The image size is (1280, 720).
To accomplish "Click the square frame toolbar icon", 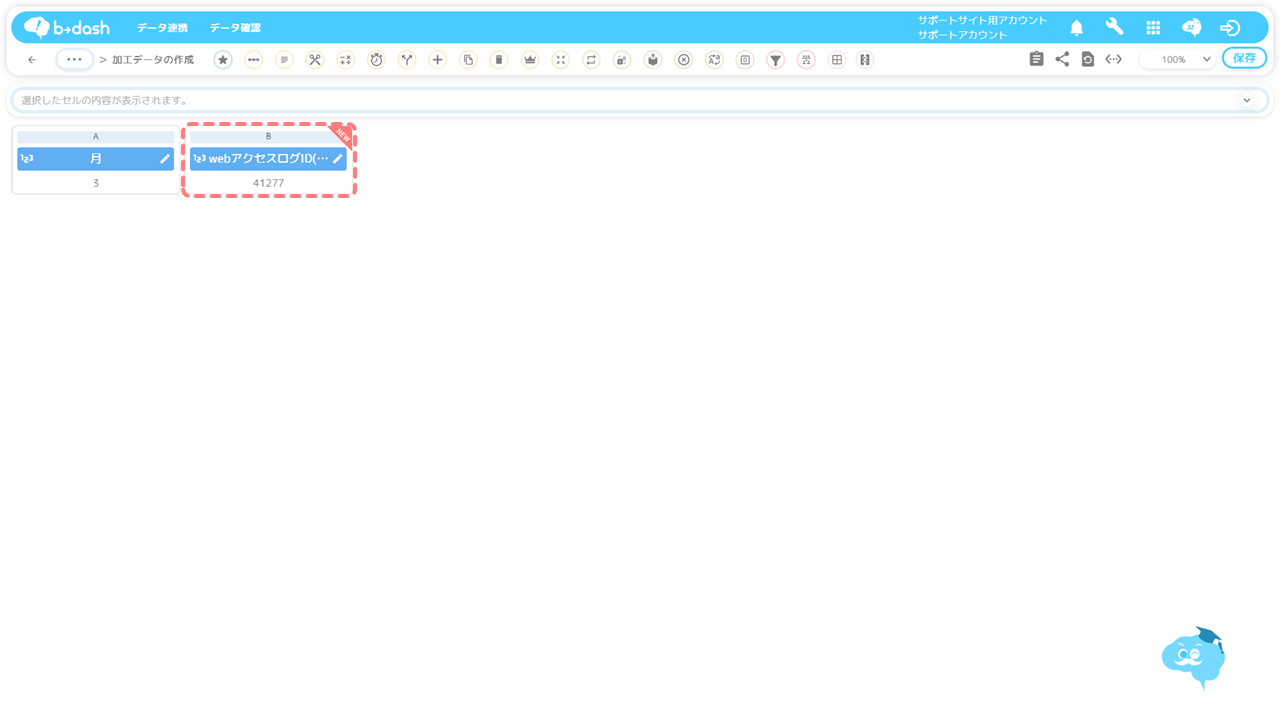I will click(x=745, y=60).
